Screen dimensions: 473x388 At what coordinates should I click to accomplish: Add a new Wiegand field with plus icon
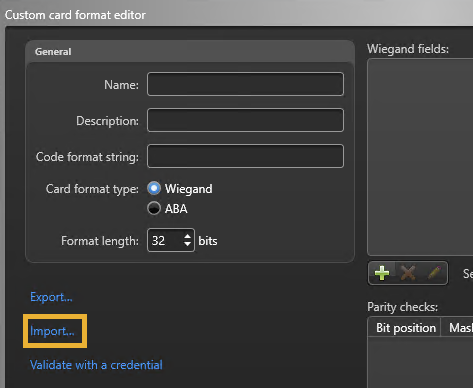click(x=382, y=273)
